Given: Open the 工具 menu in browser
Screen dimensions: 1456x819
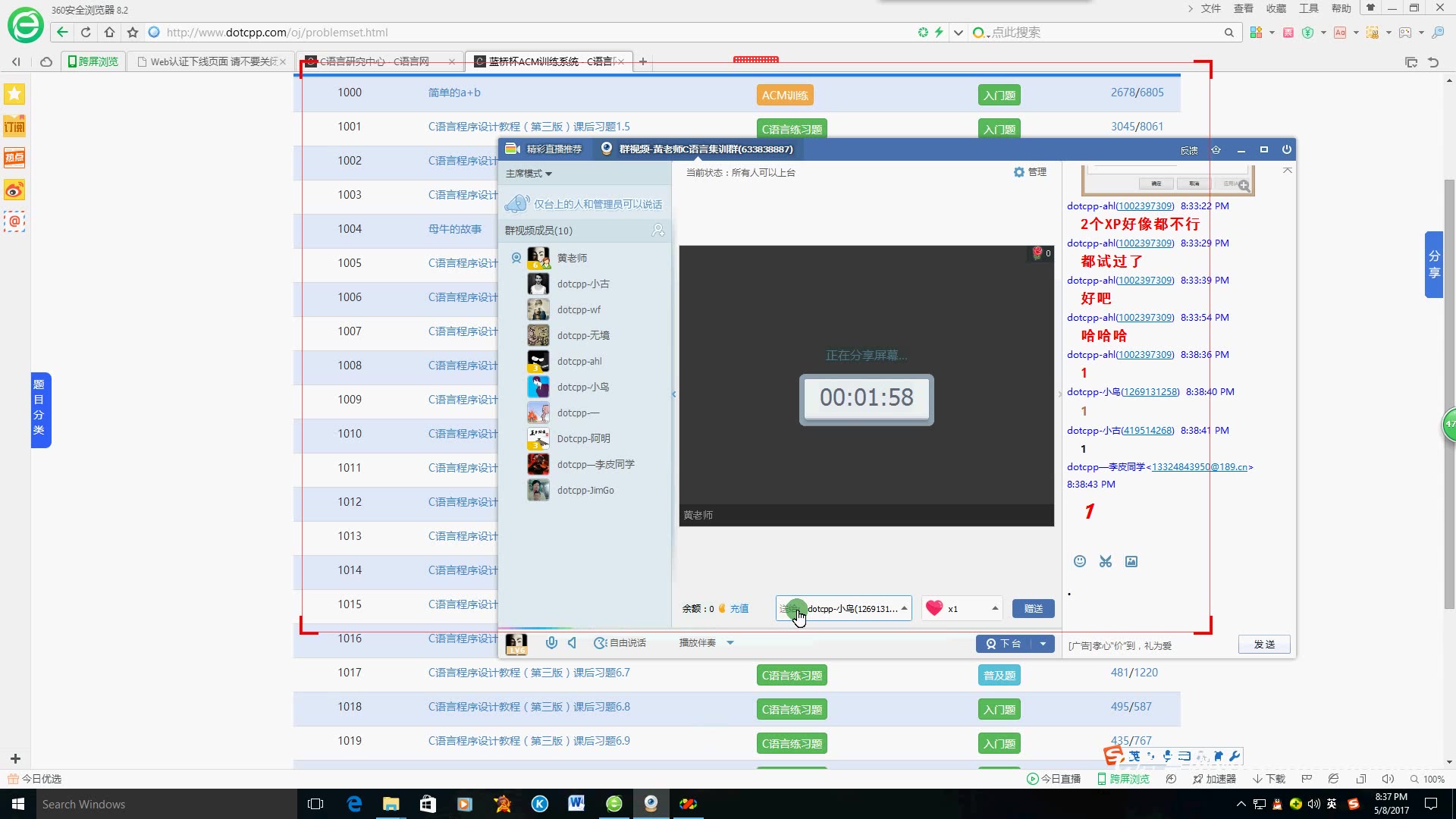Looking at the screenshot, I should point(1309,8).
